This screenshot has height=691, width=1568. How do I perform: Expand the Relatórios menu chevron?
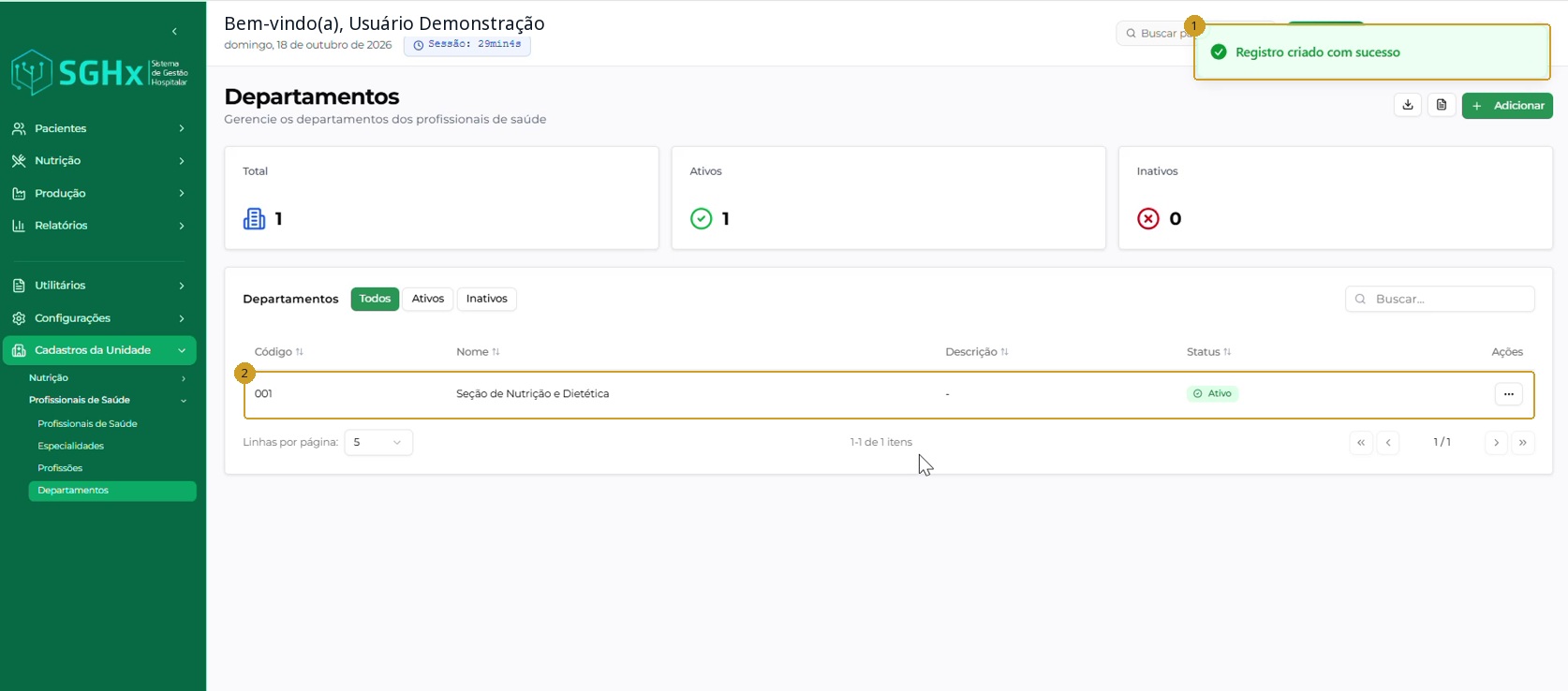[182, 226]
